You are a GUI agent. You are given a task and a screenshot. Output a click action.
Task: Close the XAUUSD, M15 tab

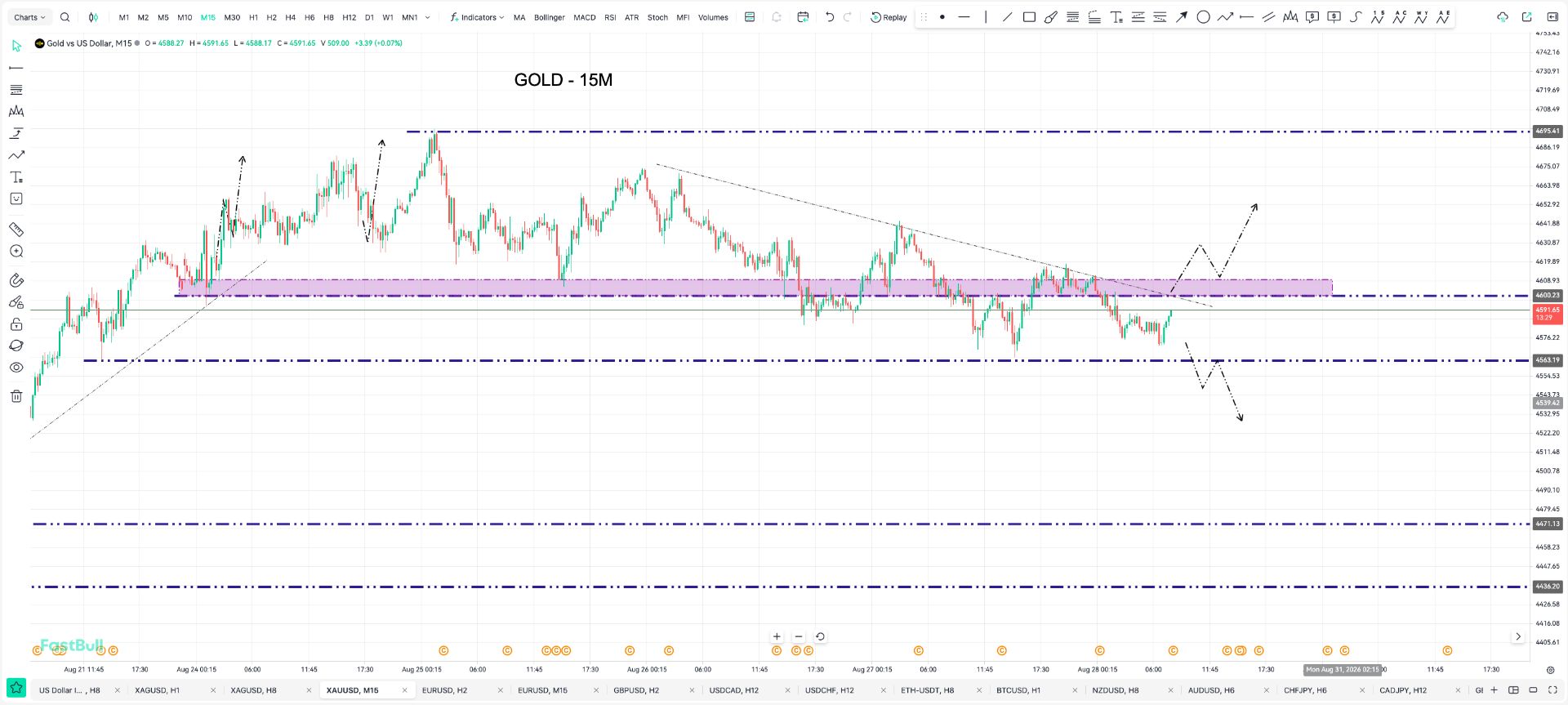[404, 690]
